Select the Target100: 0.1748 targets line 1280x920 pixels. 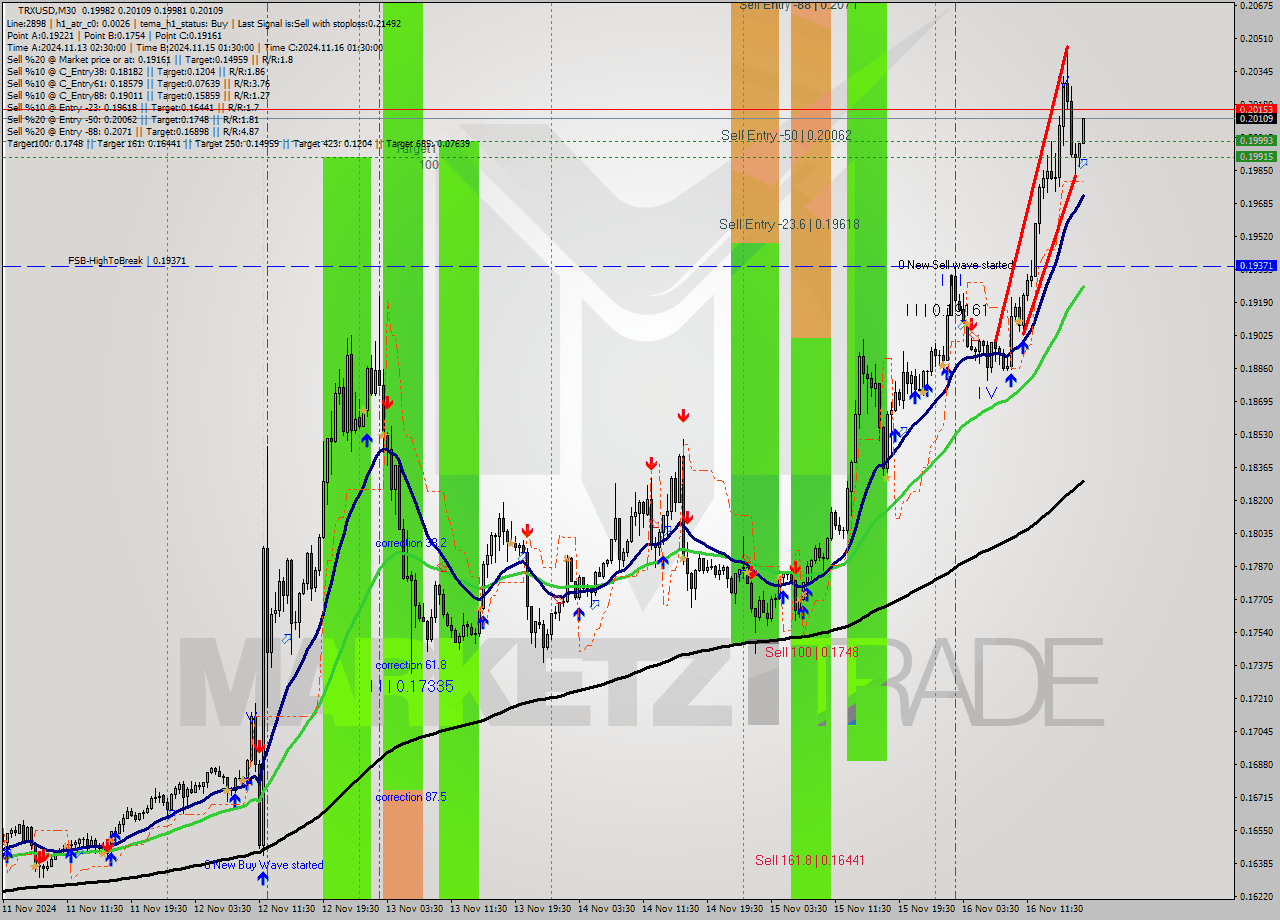click(238, 143)
